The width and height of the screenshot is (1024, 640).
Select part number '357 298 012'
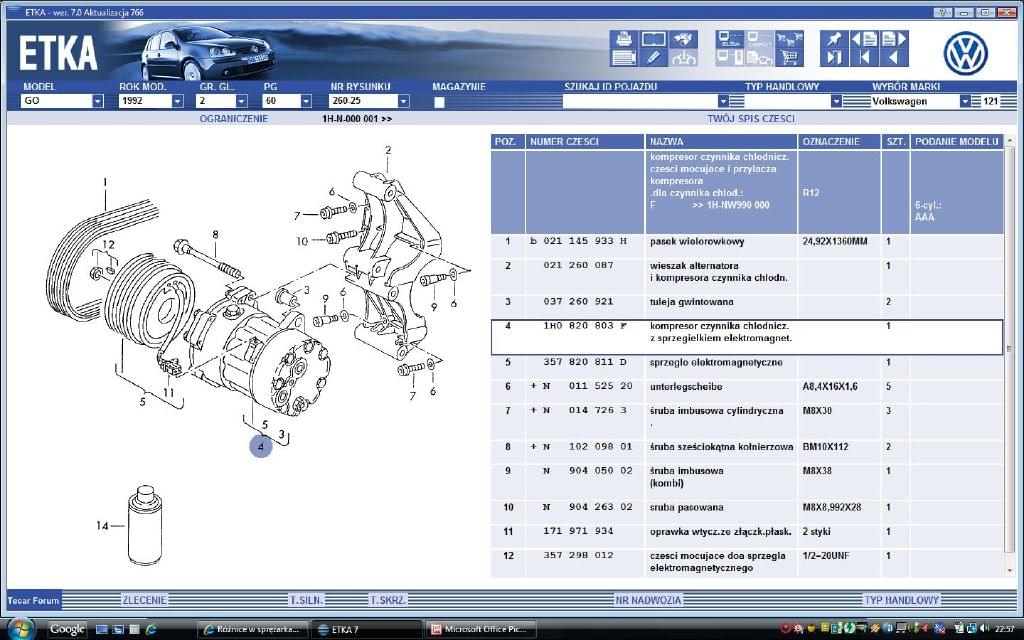pos(579,556)
